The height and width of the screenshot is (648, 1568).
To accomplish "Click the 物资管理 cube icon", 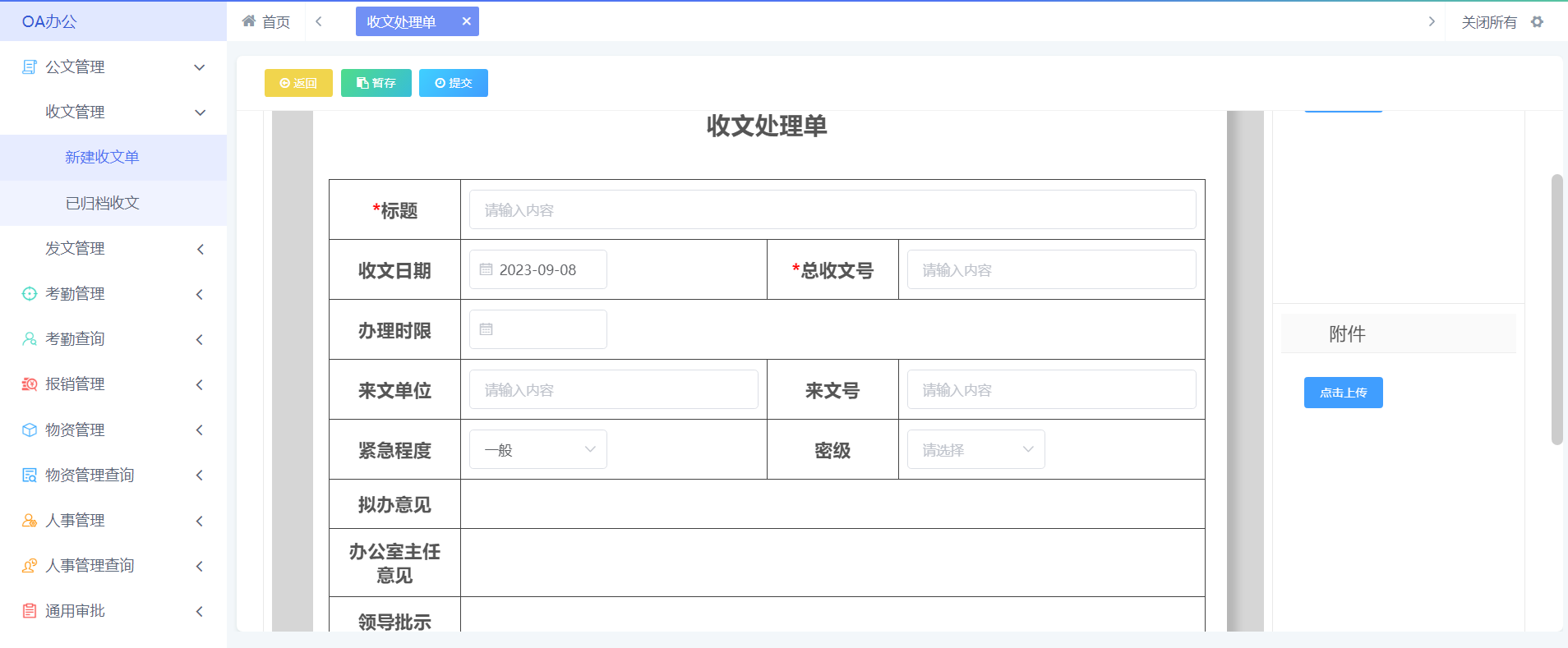I will pyautogui.click(x=30, y=430).
